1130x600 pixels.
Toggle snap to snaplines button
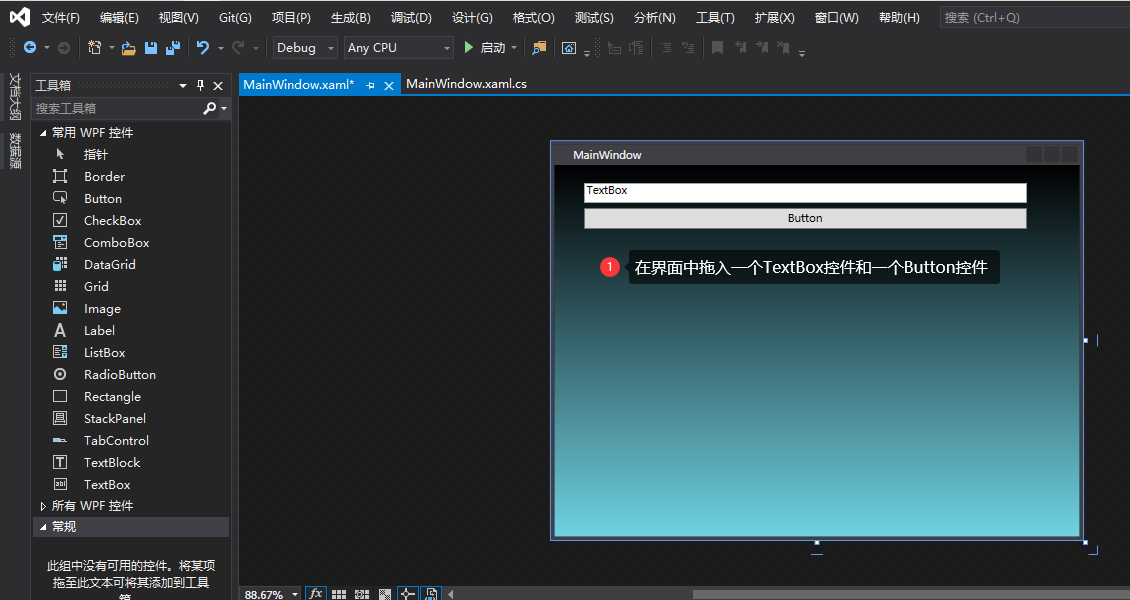pyautogui.click(x=407, y=594)
